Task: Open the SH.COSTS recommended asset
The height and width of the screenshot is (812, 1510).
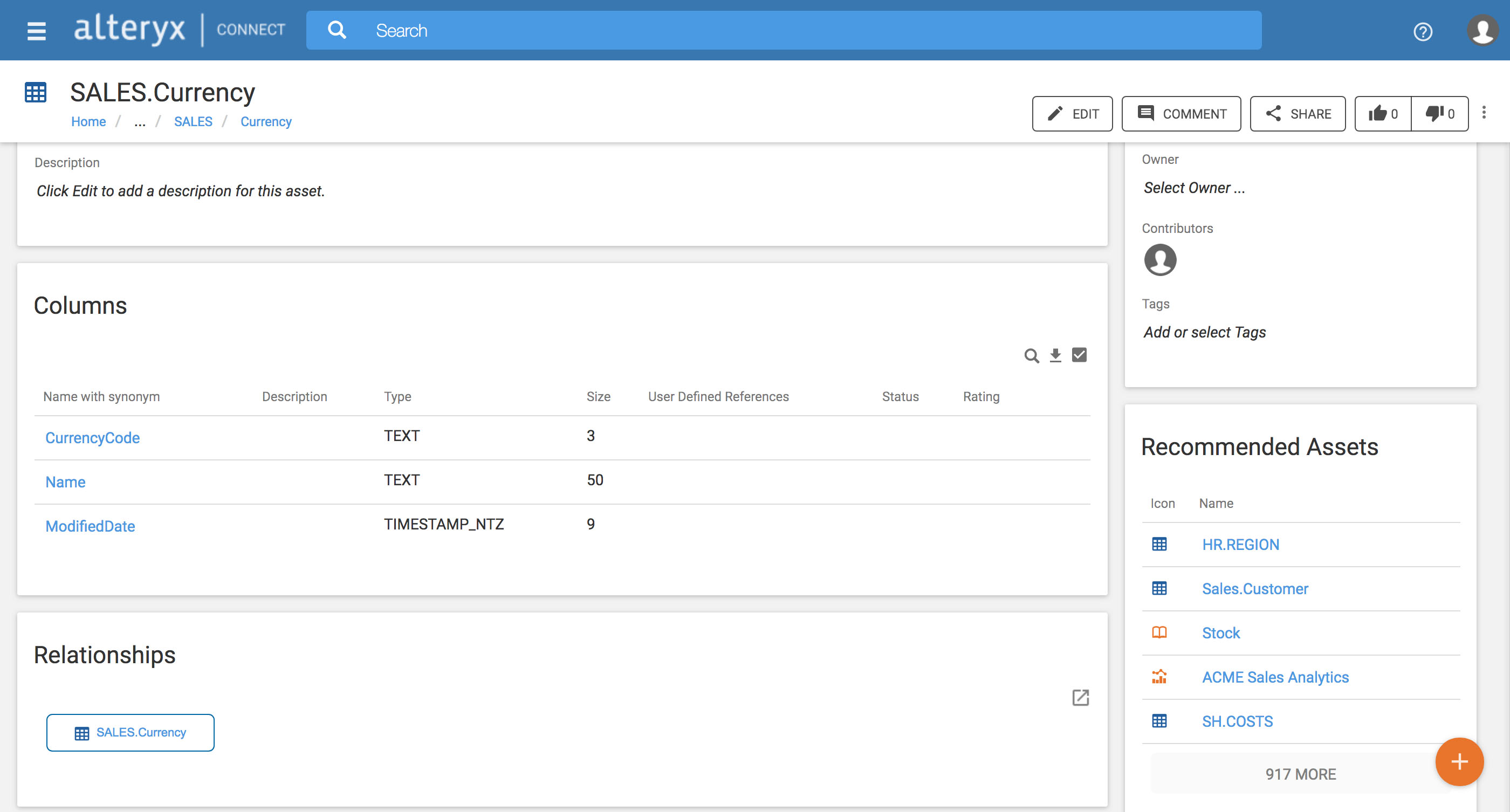Action: tap(1238, 721)
